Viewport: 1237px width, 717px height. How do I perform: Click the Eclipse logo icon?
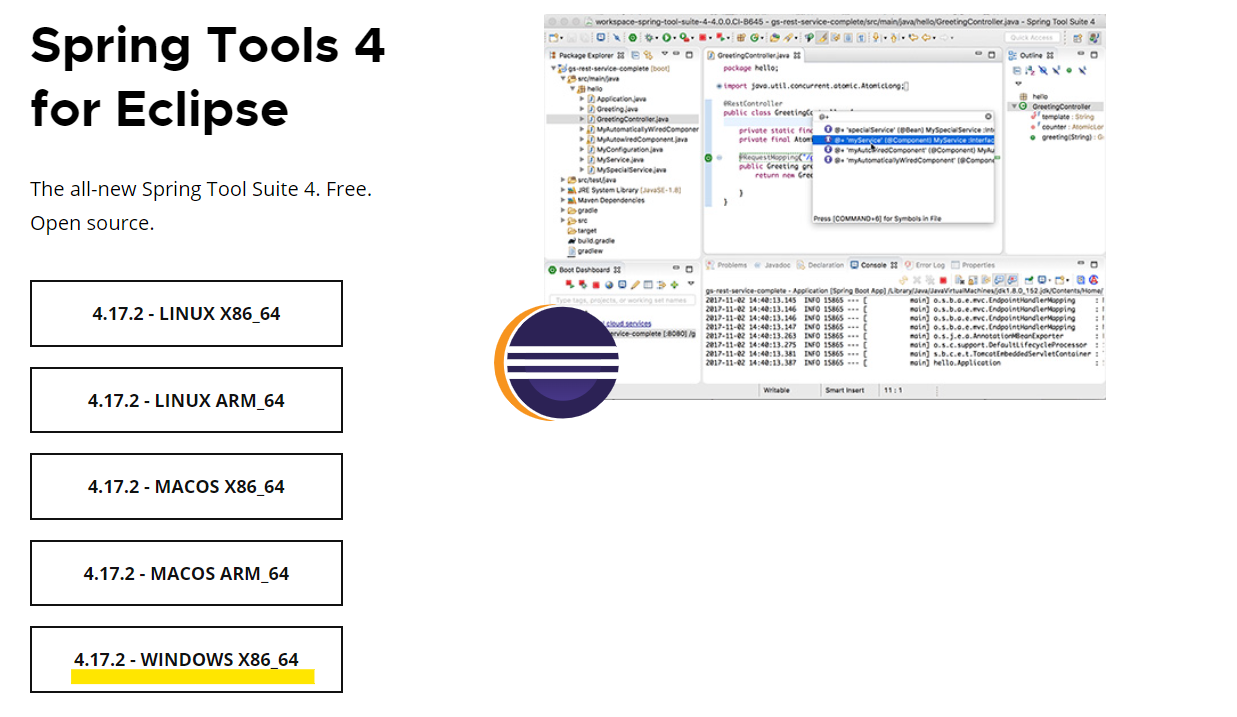pyautogui.click(x=556, y=363)
